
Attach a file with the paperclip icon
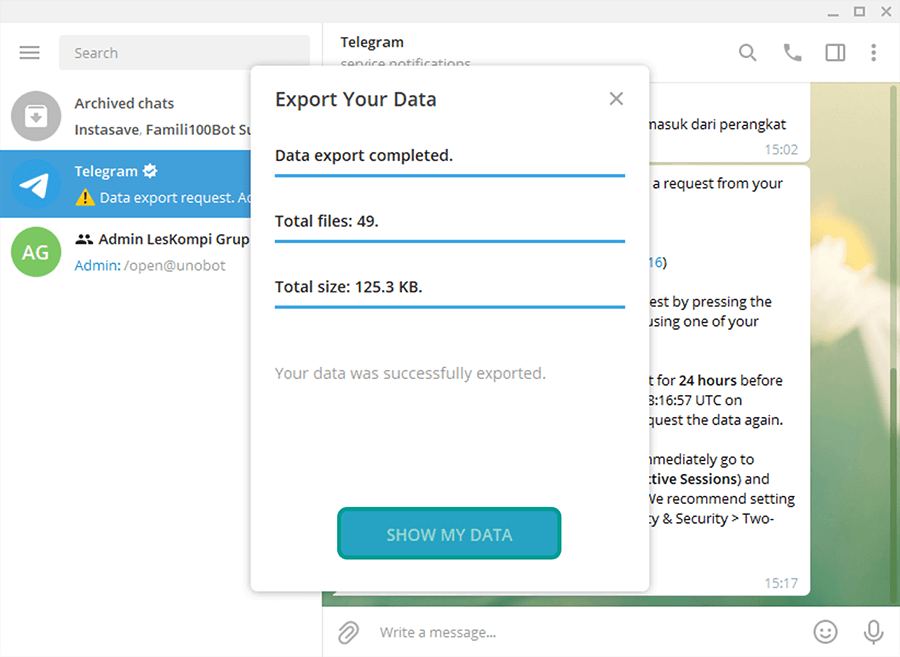coord(348,632)
